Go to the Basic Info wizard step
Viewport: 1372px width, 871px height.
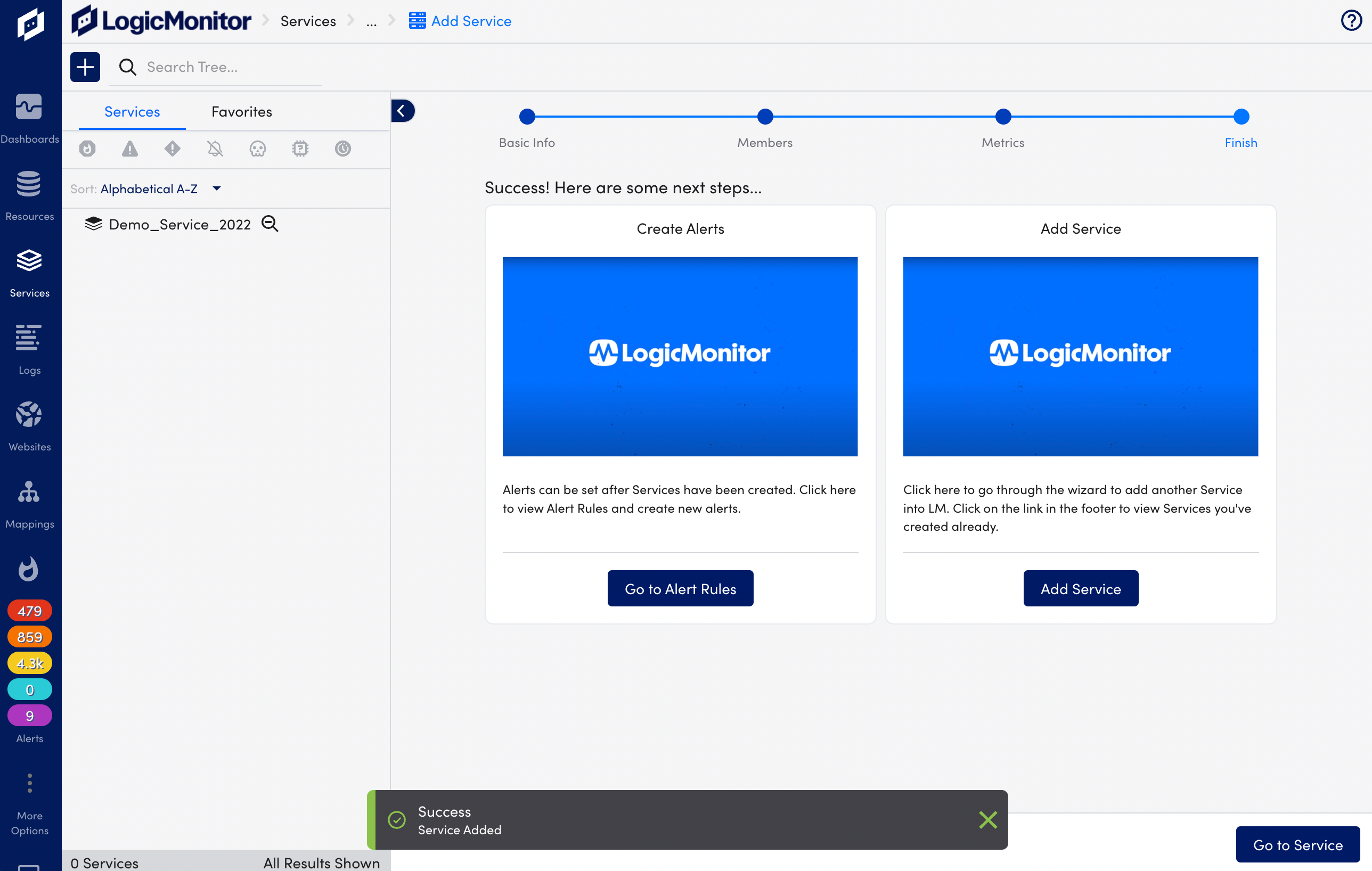(527, 117)
